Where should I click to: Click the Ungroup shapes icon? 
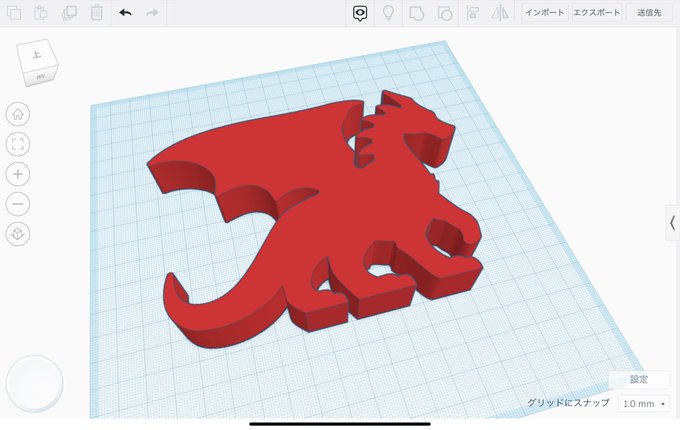pyautogui.click(x=445, y=13)
